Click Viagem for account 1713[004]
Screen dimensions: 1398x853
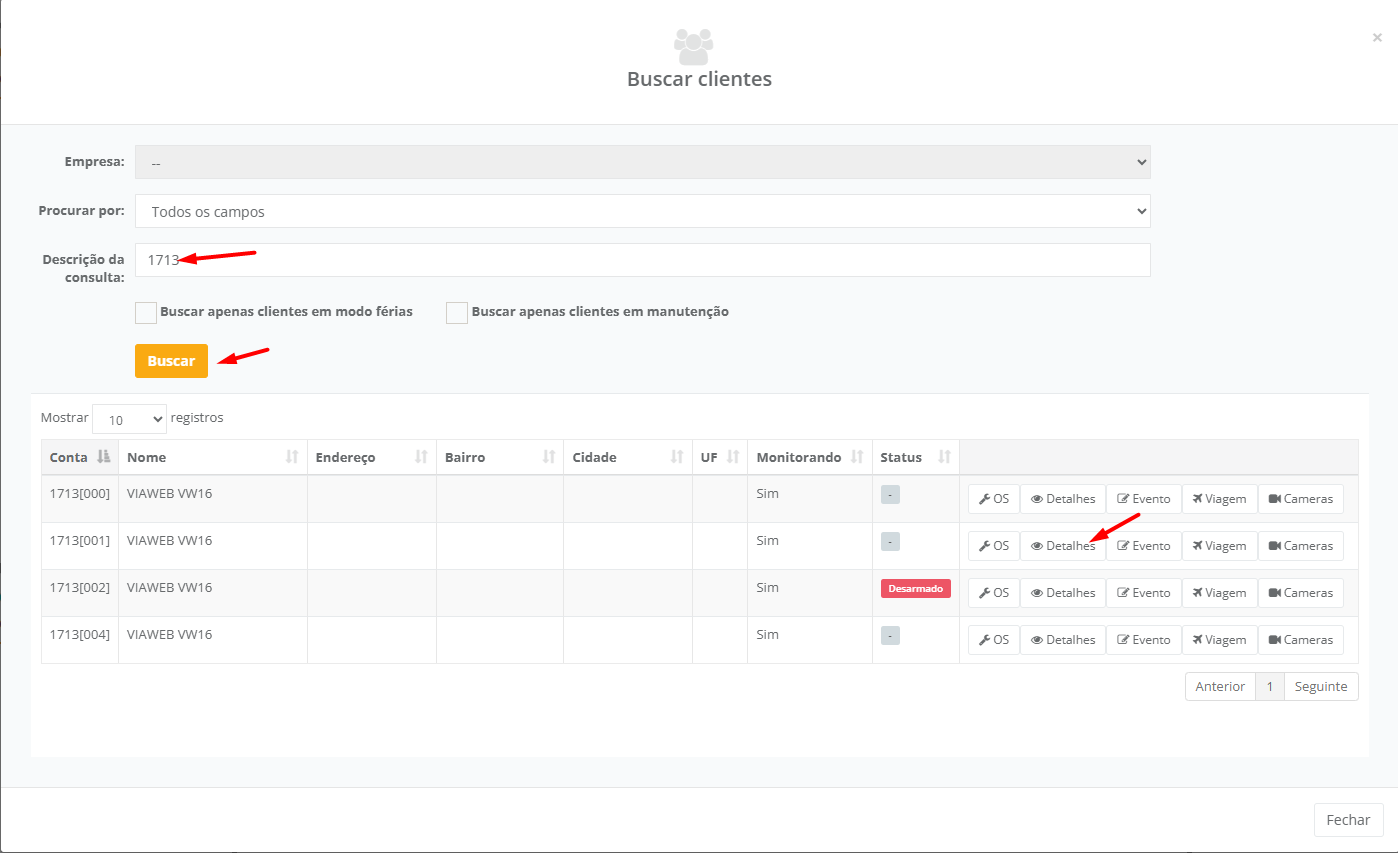(x=1218, y=640)
